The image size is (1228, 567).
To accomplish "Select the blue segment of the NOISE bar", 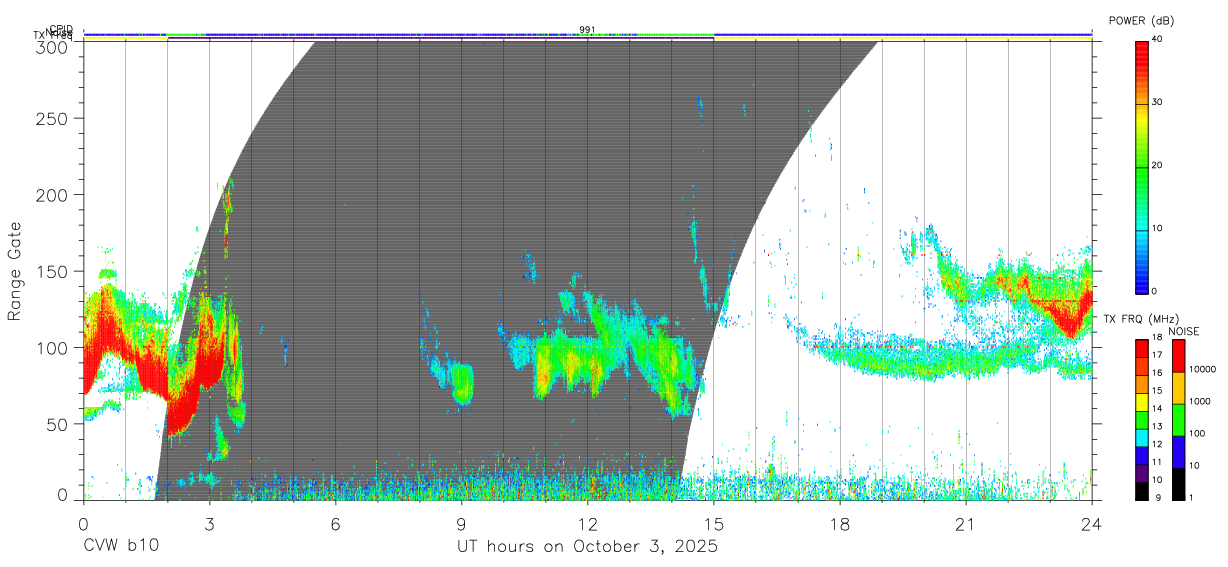I will click(1179, 451).
